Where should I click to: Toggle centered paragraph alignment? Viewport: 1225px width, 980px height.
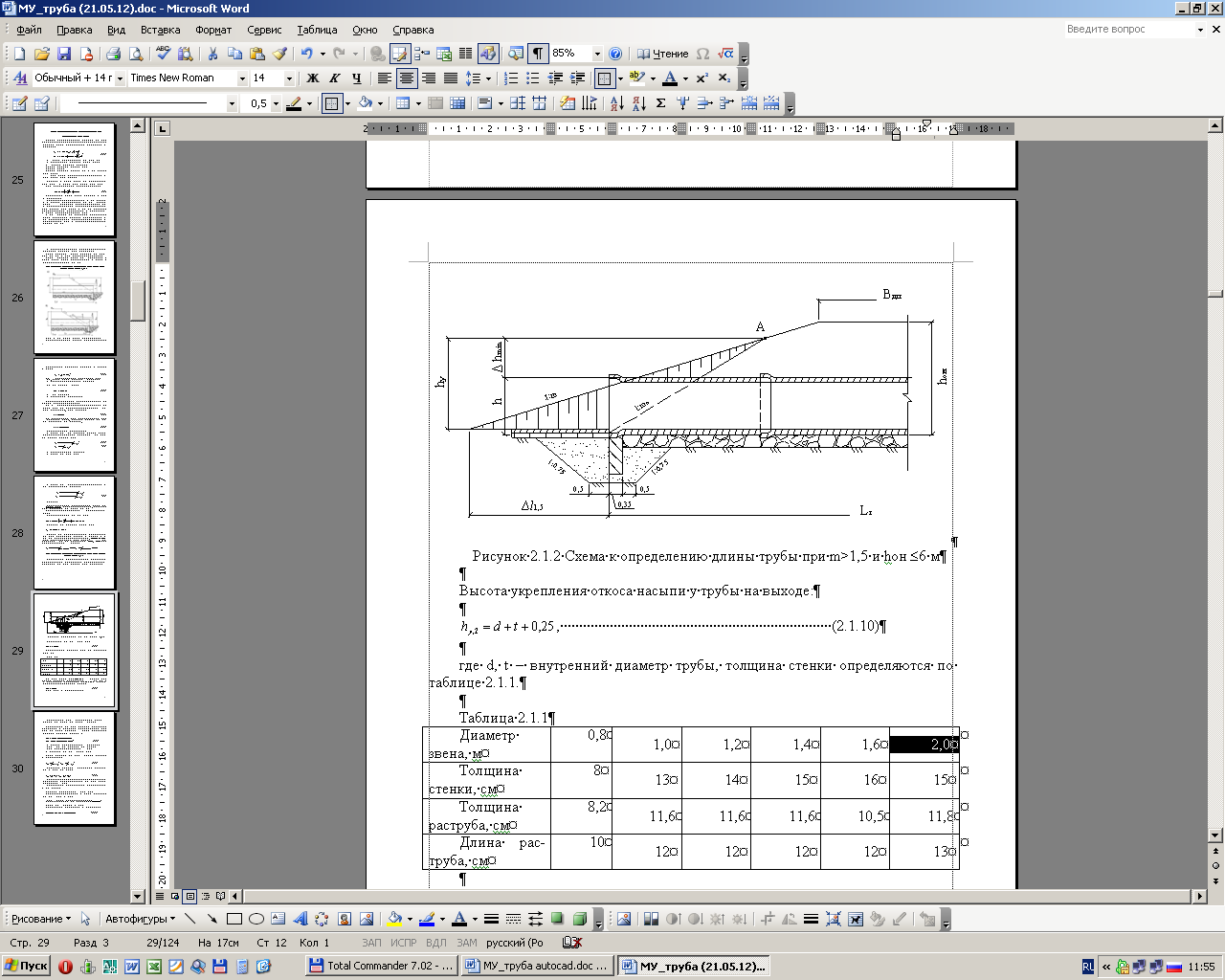pos(407,78)
